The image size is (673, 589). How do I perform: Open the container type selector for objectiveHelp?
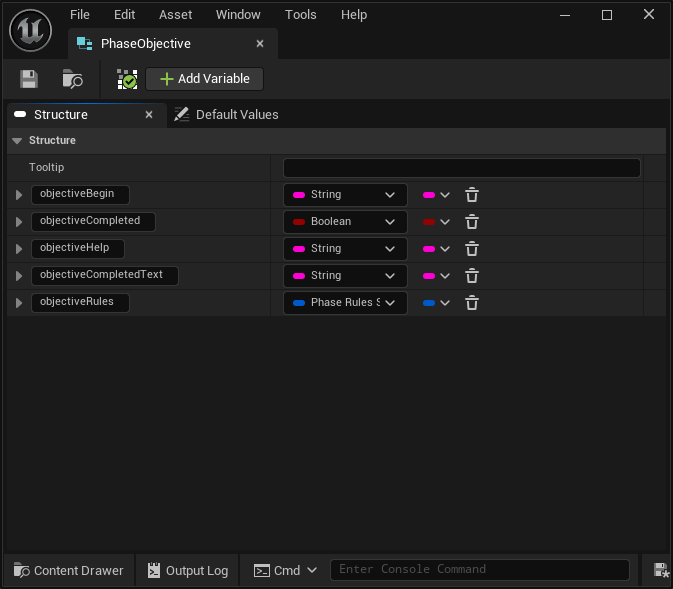coord(437,249)
